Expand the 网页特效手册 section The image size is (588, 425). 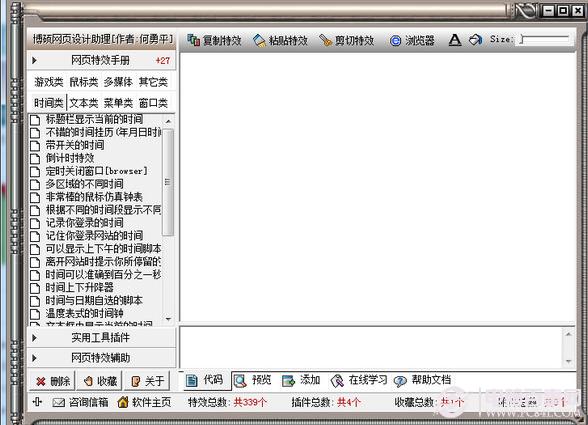[x=101, y=60]
